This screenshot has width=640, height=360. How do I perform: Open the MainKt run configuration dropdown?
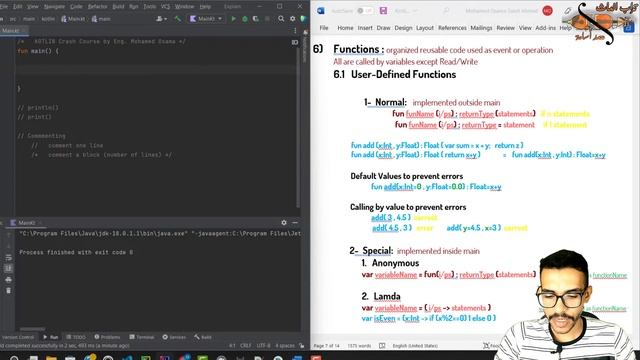click(x=206, y=19)
